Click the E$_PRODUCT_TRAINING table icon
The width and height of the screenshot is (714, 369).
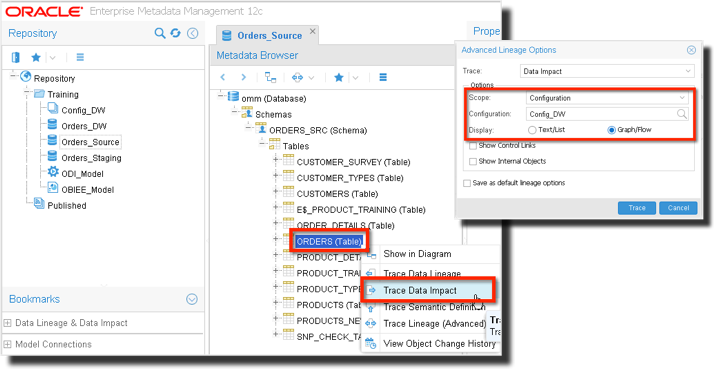tap(289, 209)
